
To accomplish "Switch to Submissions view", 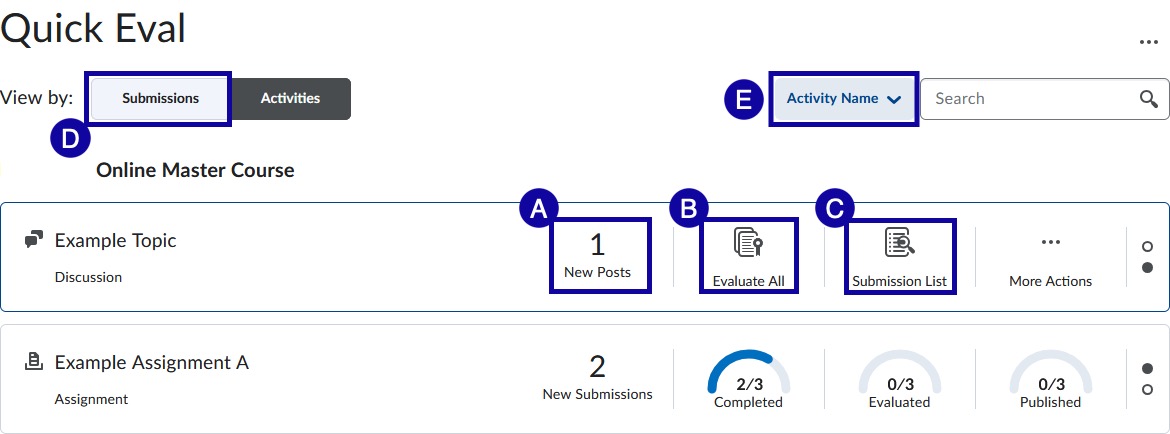I will click(x=160, y=99).
